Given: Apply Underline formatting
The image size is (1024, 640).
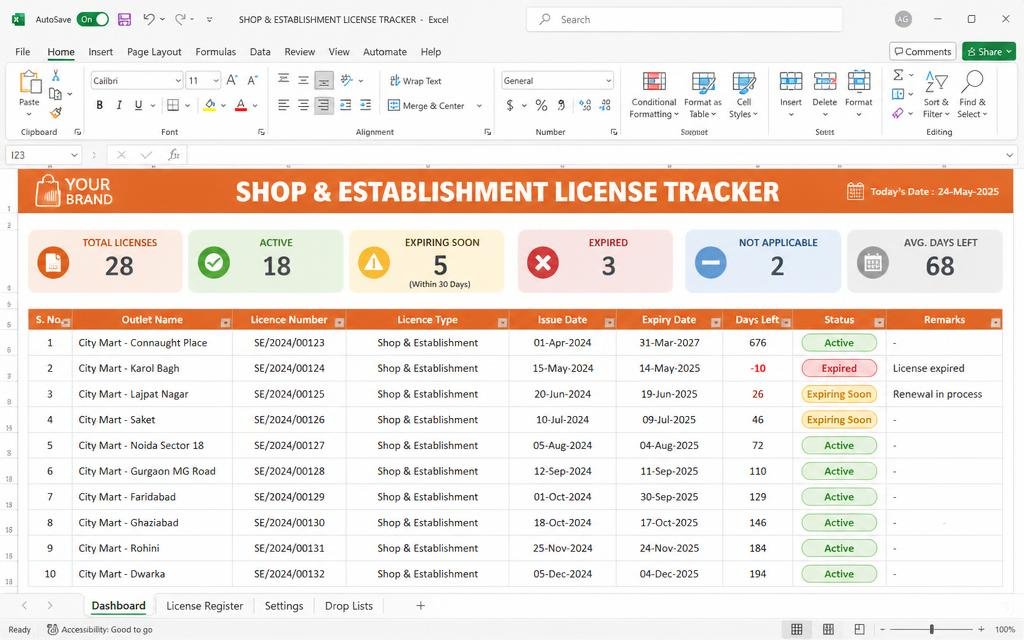Looking at the screenshot, I should pyautogui.click(x=138, y=105).
